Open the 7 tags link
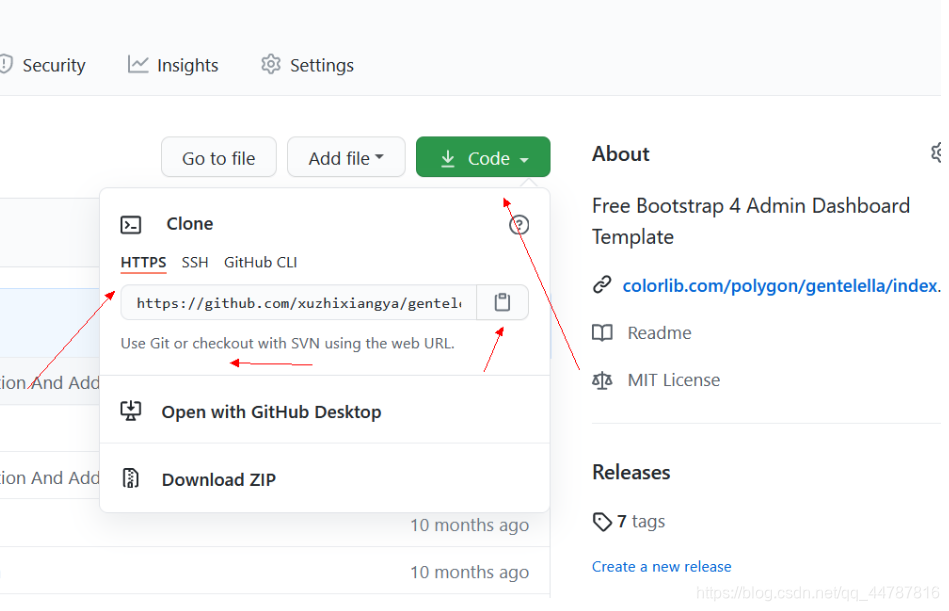The image size is (949, 611). (x=641, y=521)
